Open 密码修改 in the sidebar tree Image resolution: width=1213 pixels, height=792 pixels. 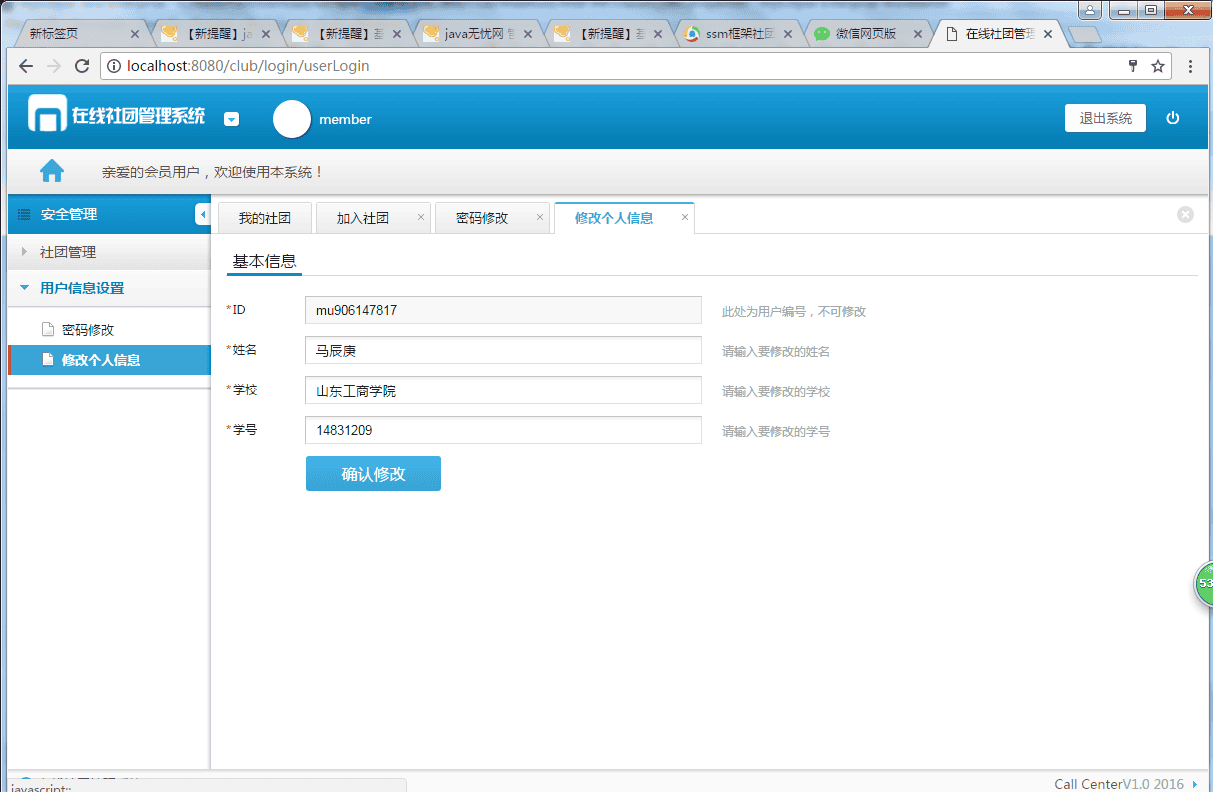click(x=87, y=330)
